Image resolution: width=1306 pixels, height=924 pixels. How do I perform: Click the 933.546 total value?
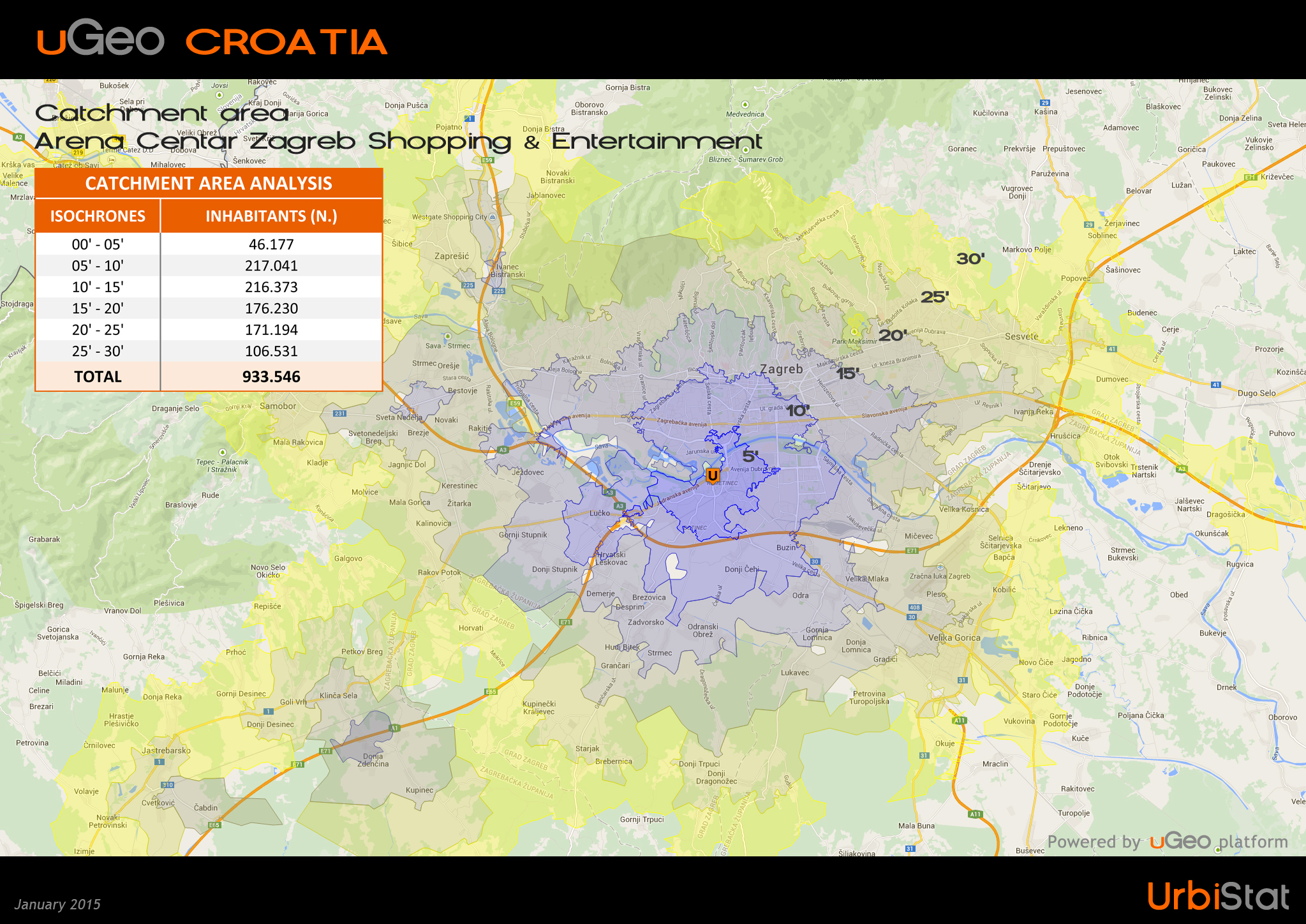tap(271, 376)
